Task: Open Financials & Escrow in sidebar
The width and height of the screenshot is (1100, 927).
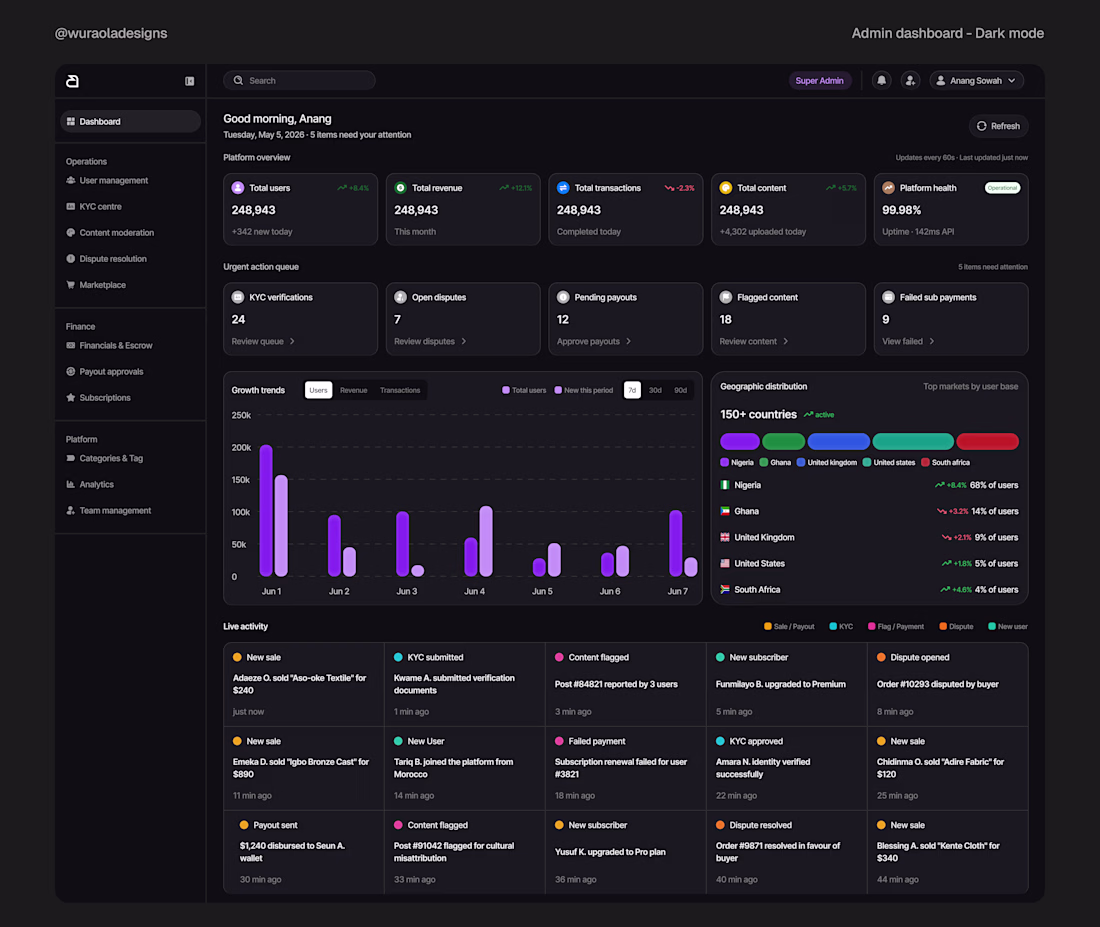Action: click(x=109, y=345)
